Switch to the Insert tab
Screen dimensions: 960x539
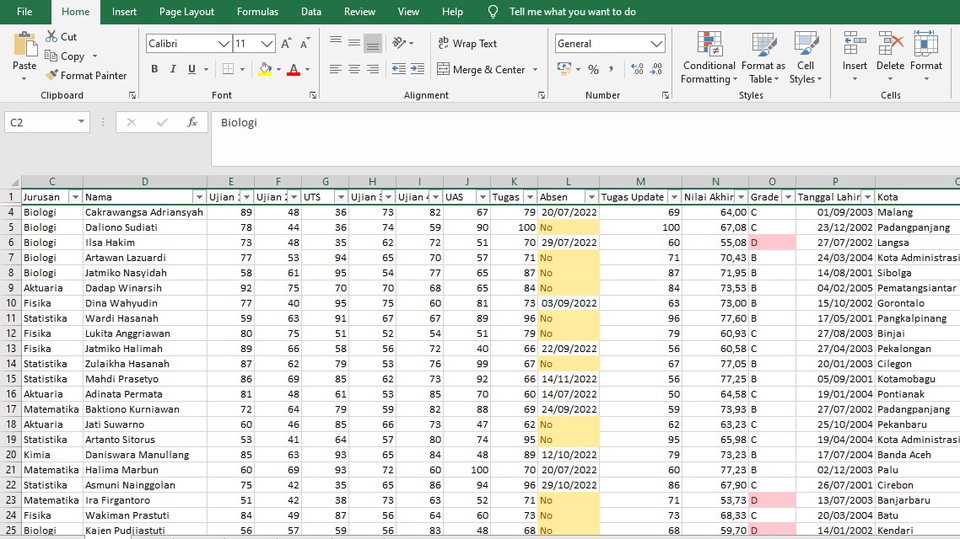pyautogui.click(x=124, y=12)
